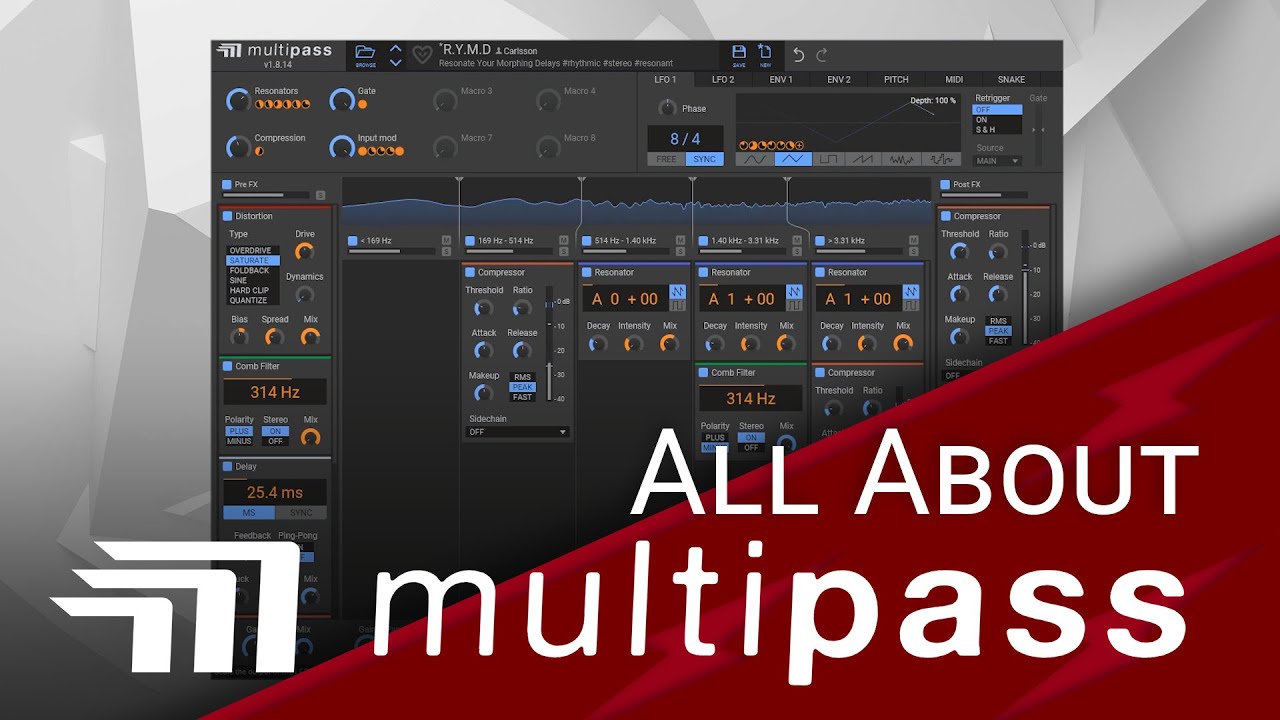Click the Redo arrow icon
Image resolution: width=1280 pixels, height=720 pixels.
[822, 55]
